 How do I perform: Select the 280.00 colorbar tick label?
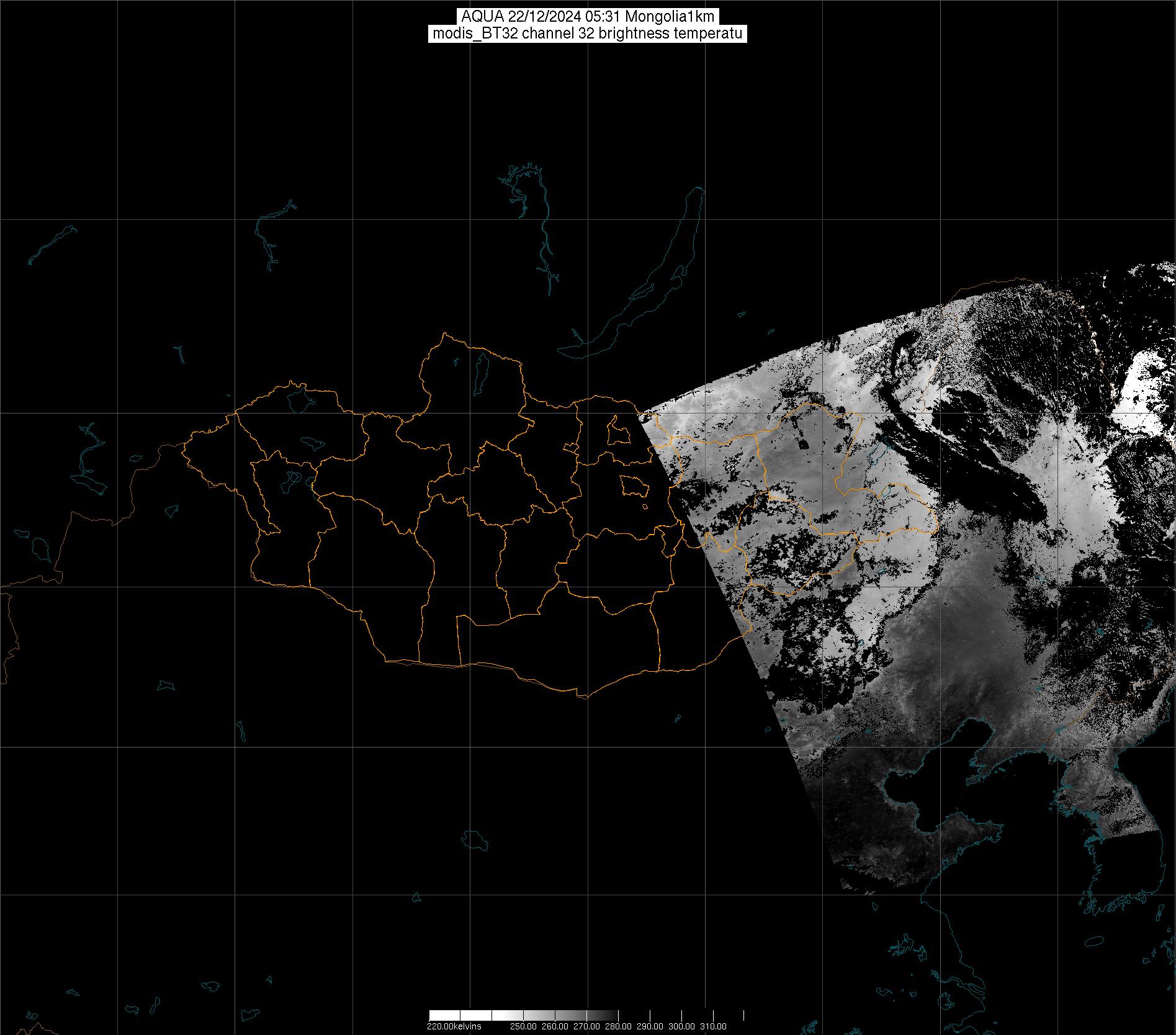click(619, 1026)
